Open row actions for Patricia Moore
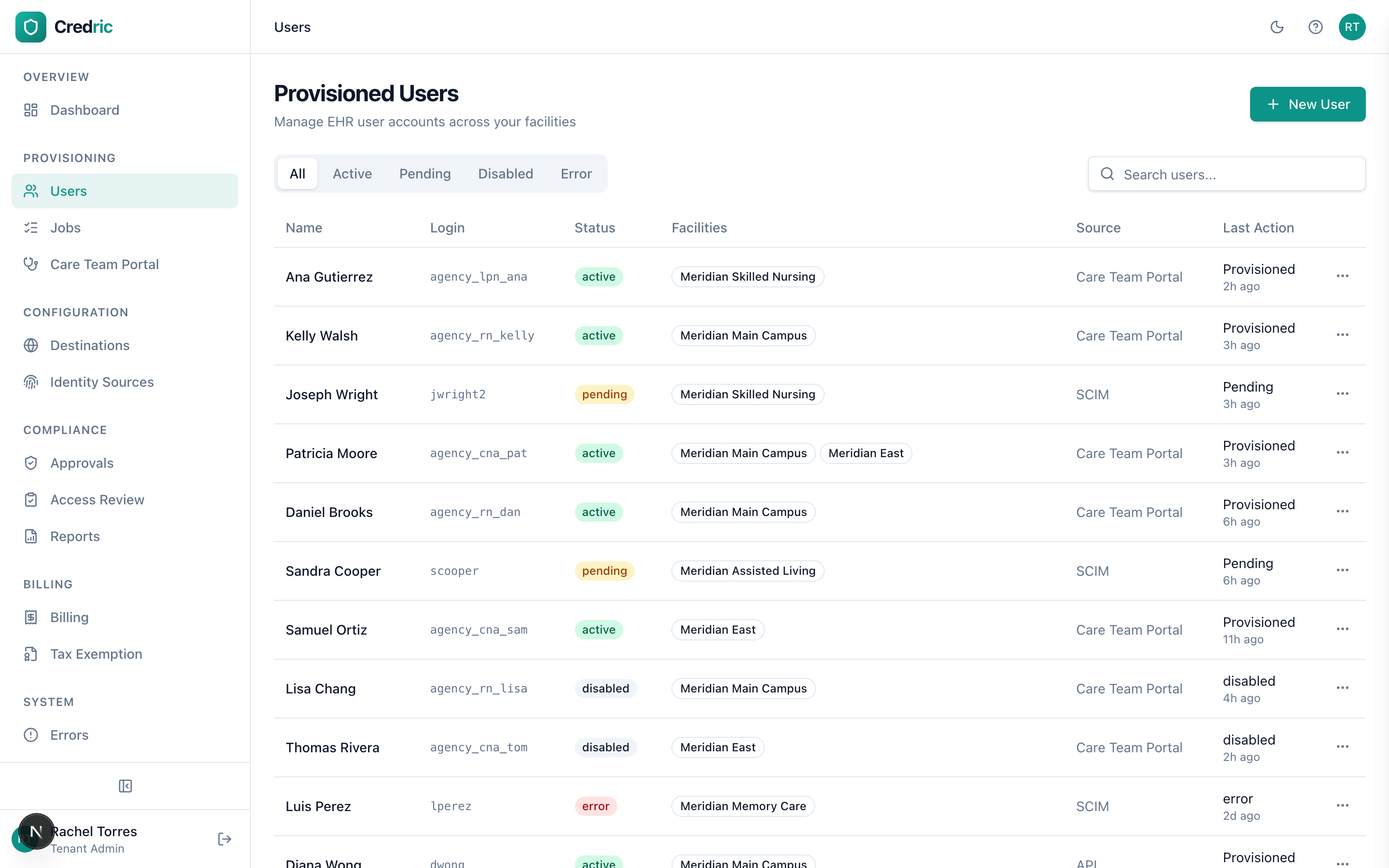 [1342, 453]
